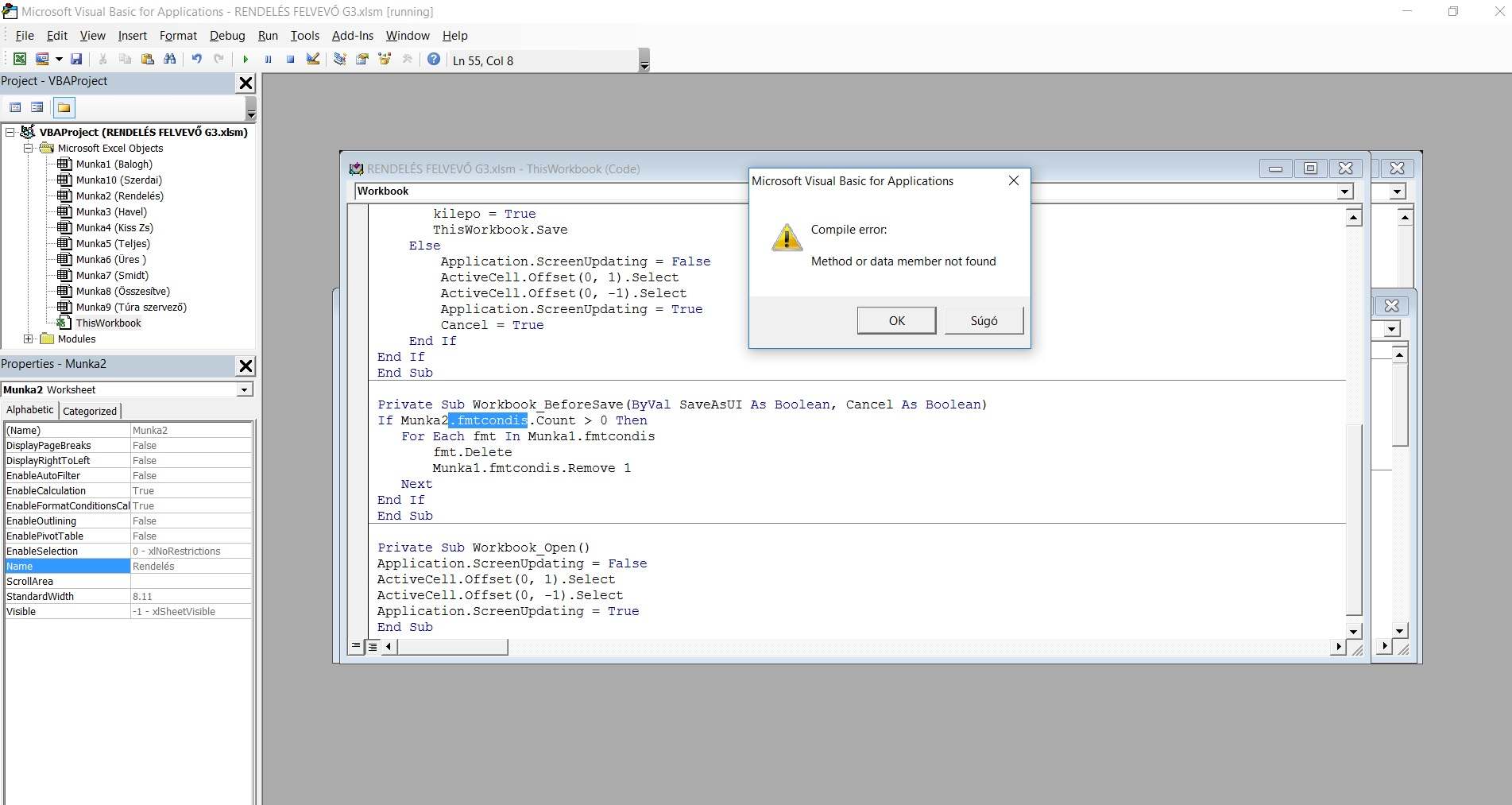Click the Undo arrow icon
1512x805 pixels.
196,60
